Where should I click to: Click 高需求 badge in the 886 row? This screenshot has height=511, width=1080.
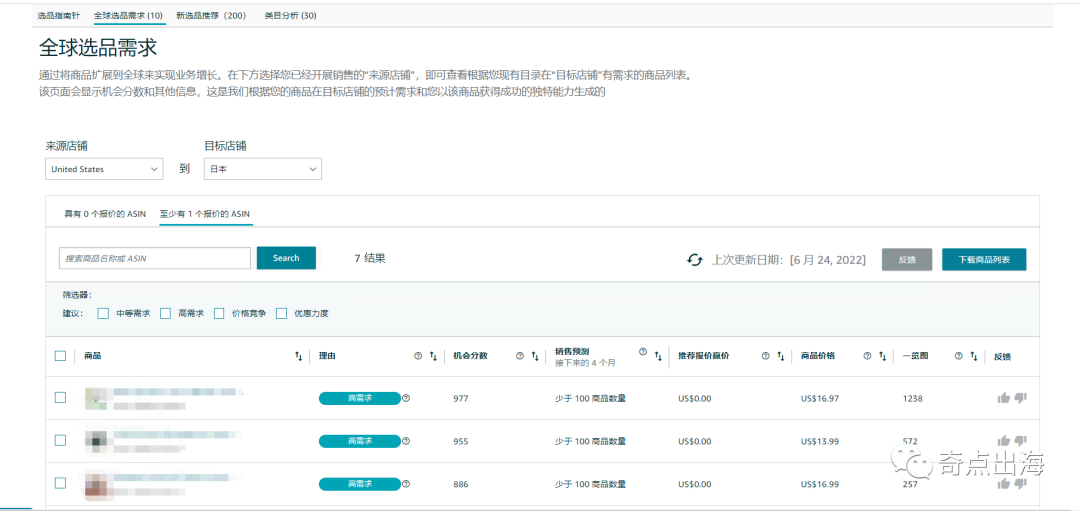coord(360,484)
